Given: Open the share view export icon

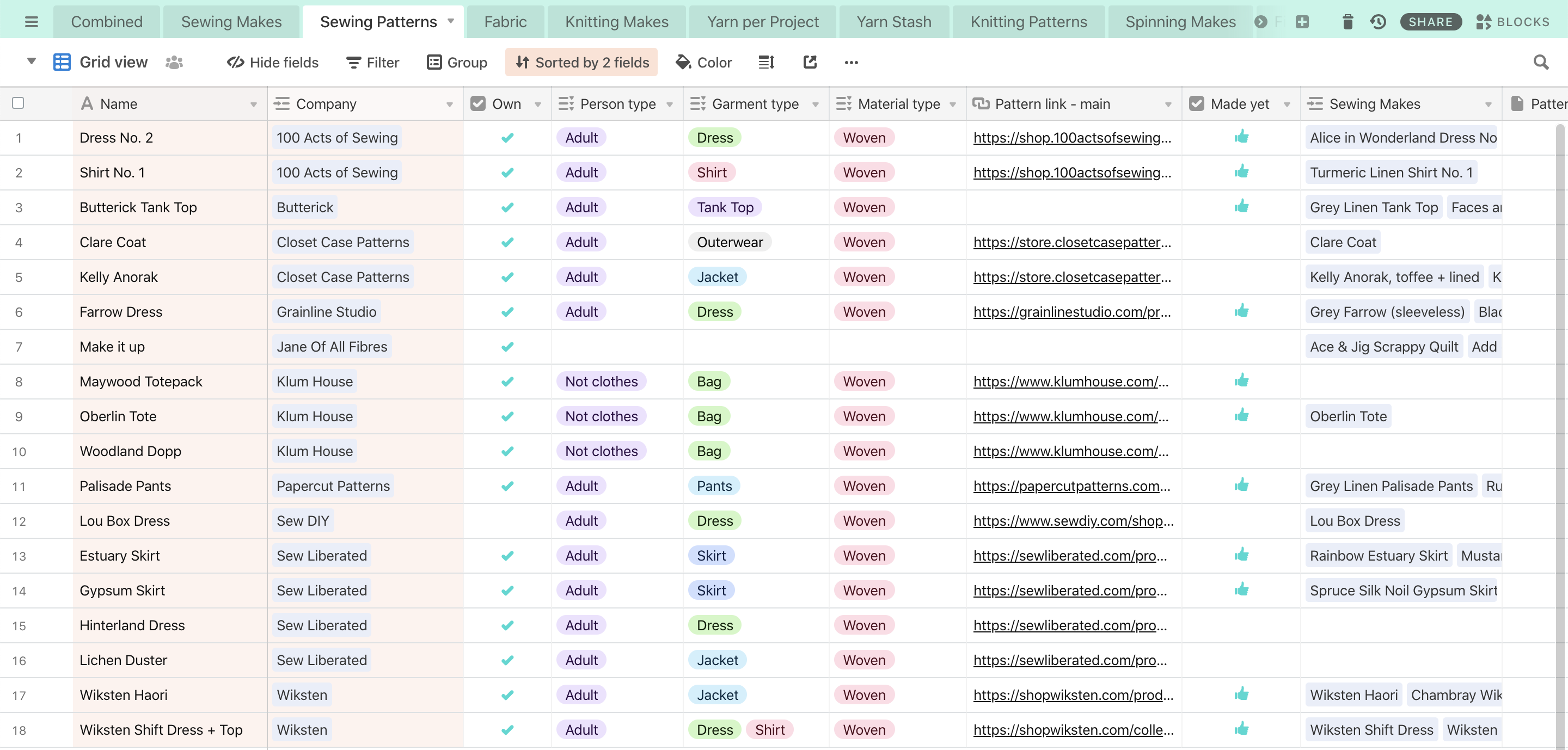Looking at the screenshot, I should pos(810,62).
